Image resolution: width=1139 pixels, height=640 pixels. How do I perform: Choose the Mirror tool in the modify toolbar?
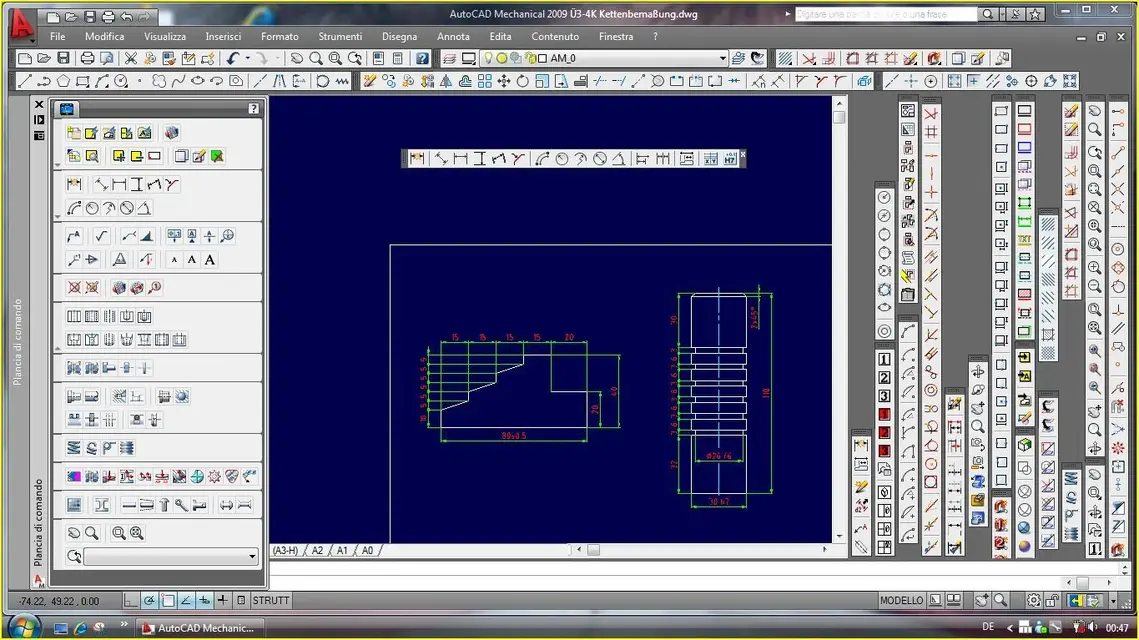tap(446, 81)
